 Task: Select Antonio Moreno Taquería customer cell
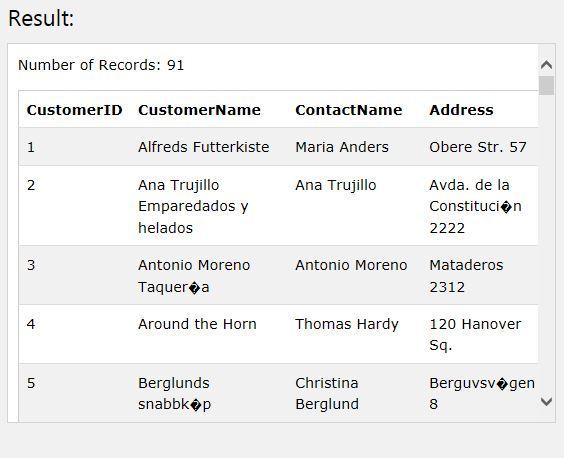click(x=194, y=276)
